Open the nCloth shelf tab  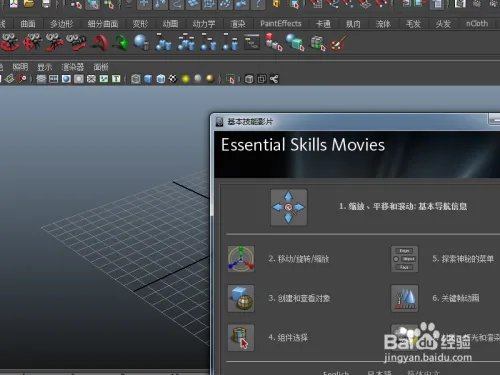tap(477, 24)
